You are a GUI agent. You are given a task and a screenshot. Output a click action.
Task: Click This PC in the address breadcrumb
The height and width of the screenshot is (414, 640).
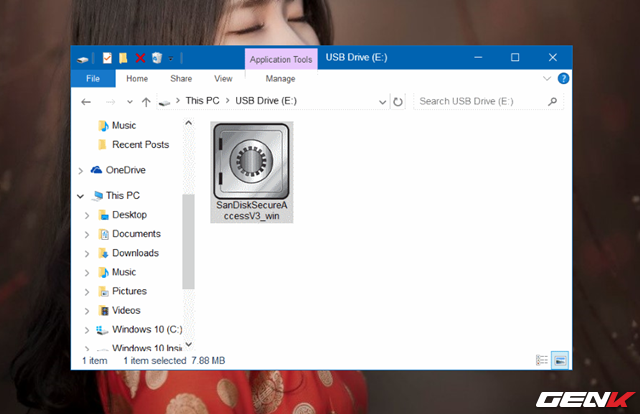click(202, 100)
